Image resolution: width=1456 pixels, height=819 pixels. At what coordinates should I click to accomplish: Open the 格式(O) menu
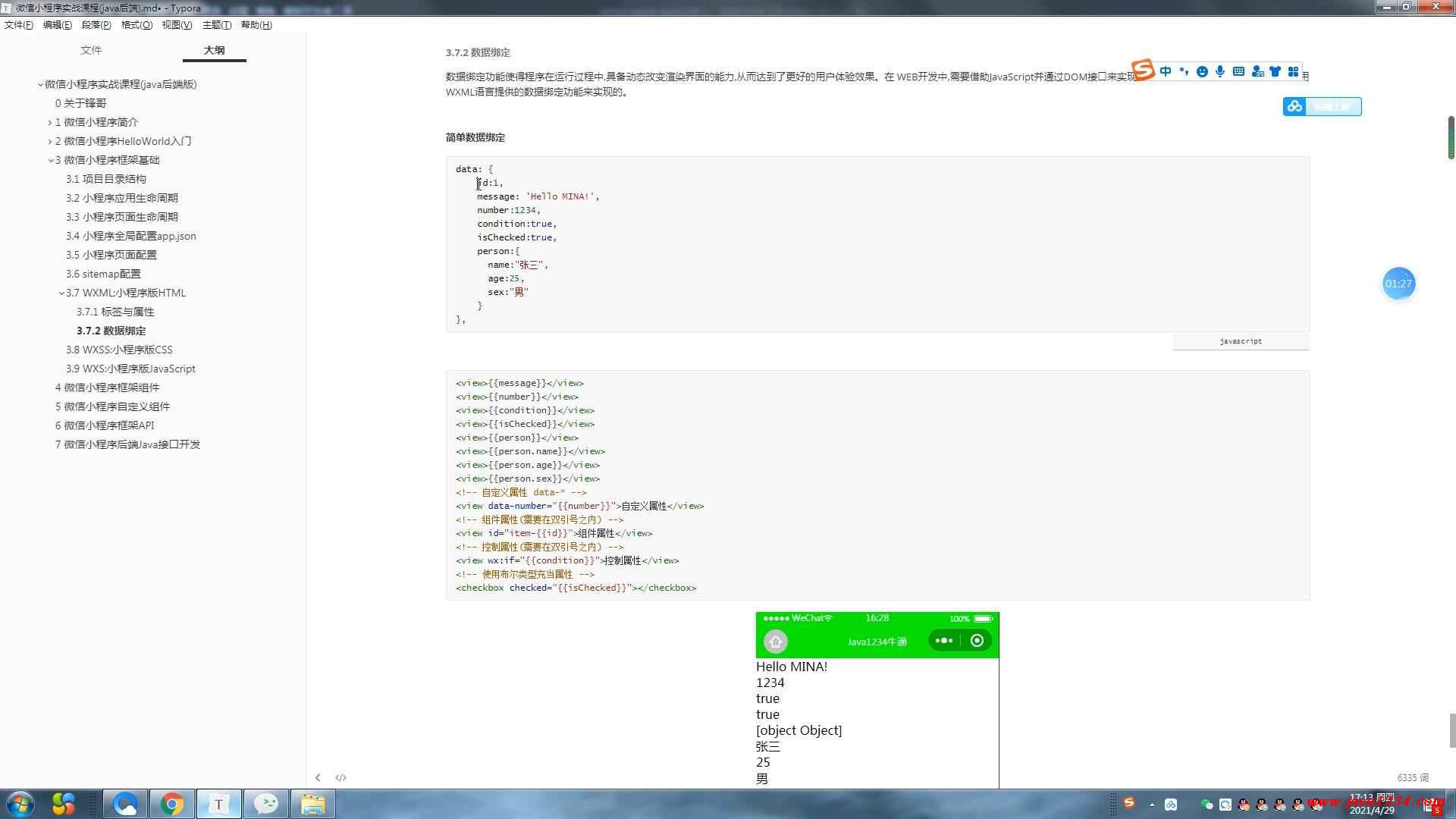(x=136, y=25)
